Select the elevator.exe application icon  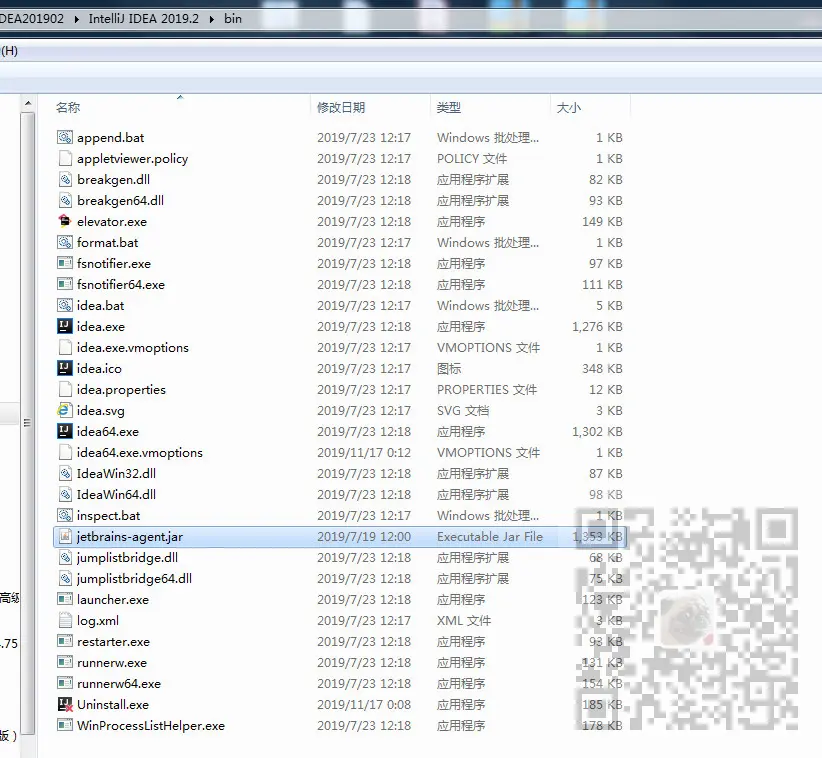coord(64,221)
